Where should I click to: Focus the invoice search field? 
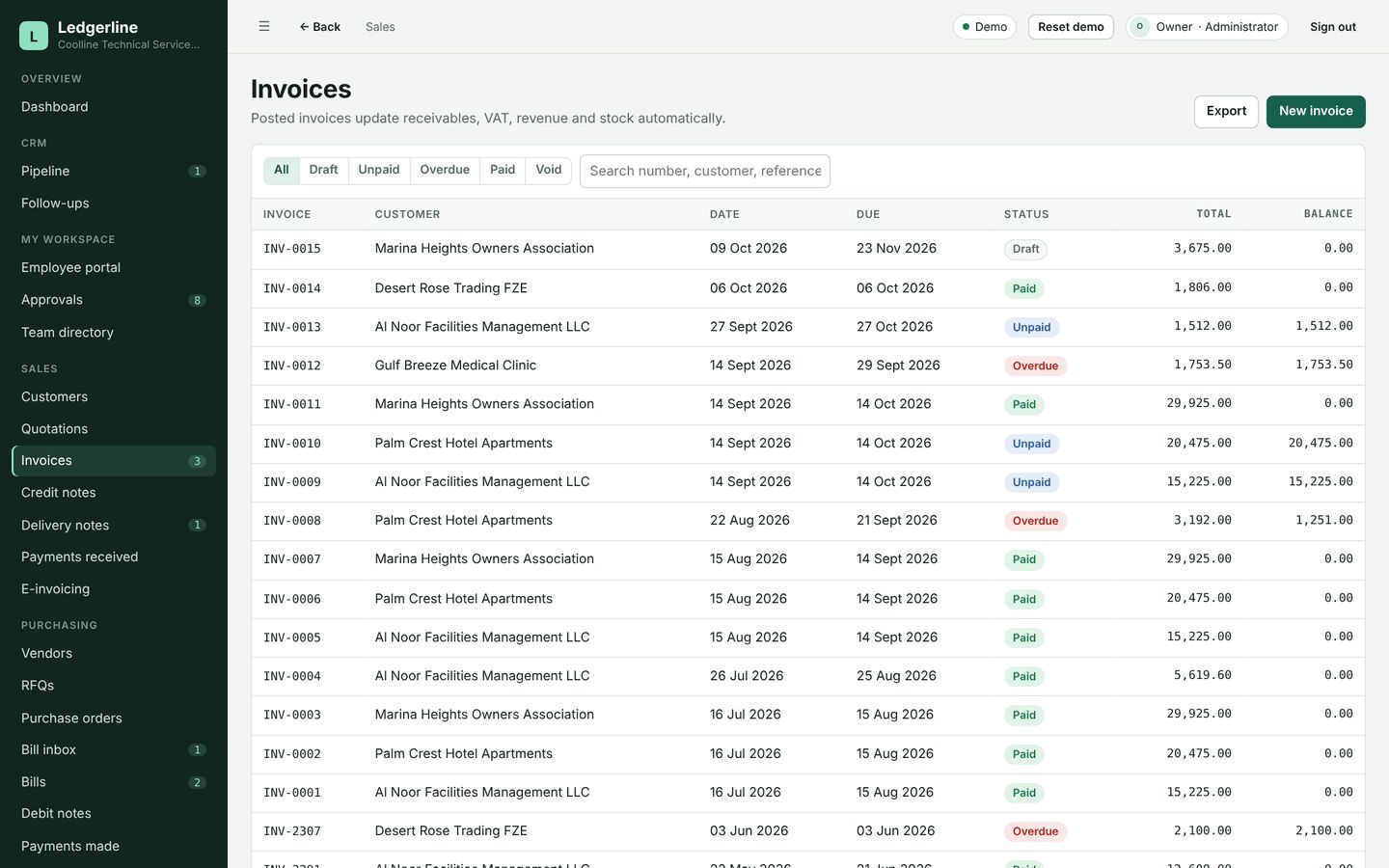click(705, 171)
